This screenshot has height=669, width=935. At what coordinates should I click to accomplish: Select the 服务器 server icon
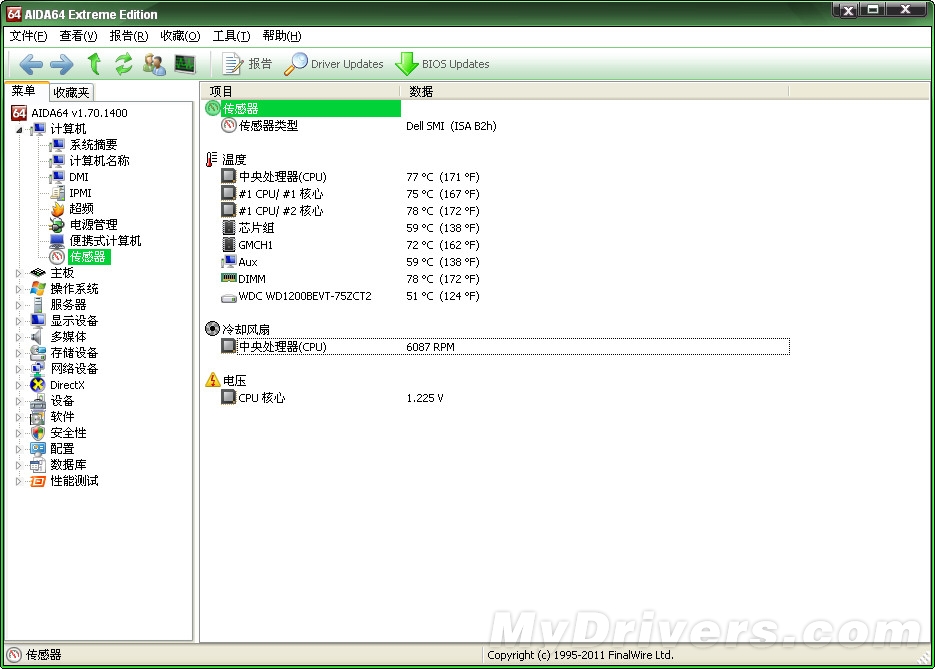pyautogui.click(x=38, y=305)
